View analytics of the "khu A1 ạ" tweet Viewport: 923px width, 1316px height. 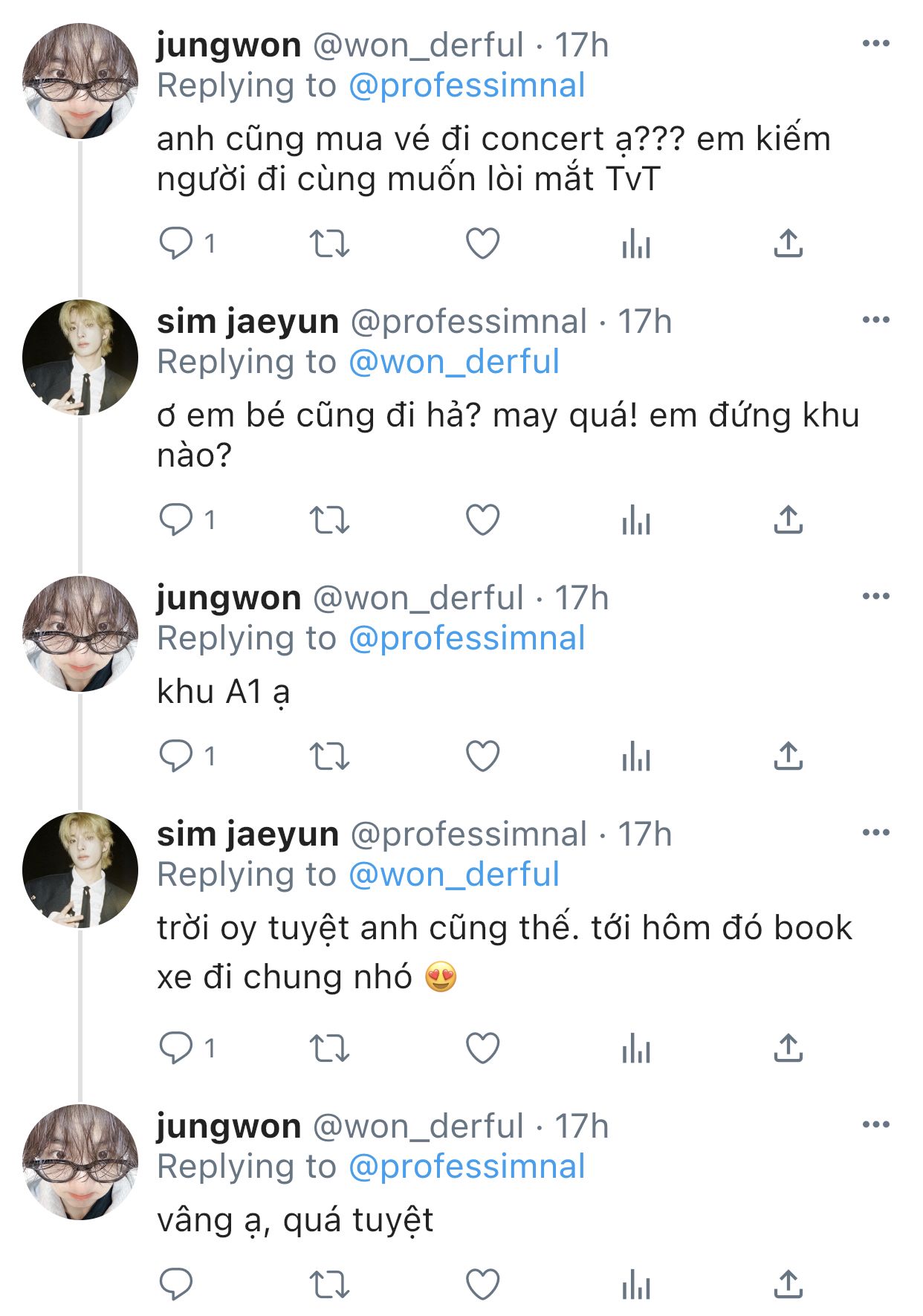click(x=636, y=756)
